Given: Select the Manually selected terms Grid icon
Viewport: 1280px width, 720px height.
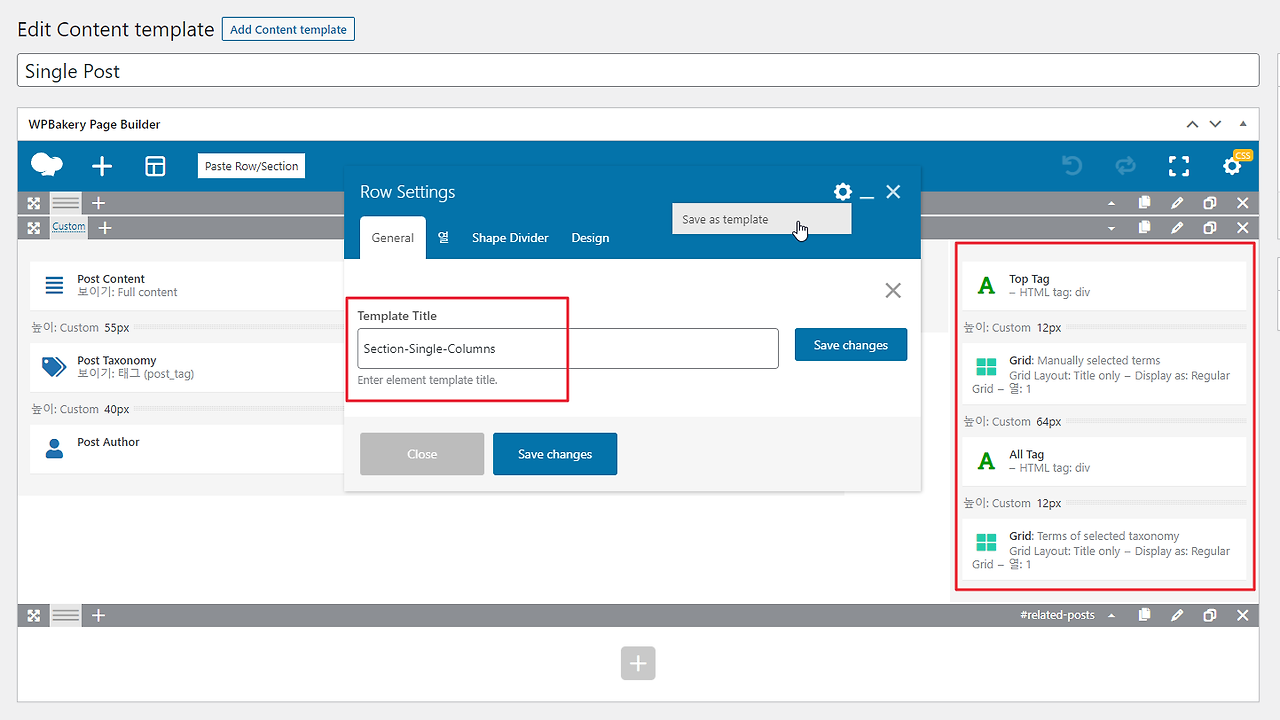Looking at the screenshot, I should coord(986,367).
